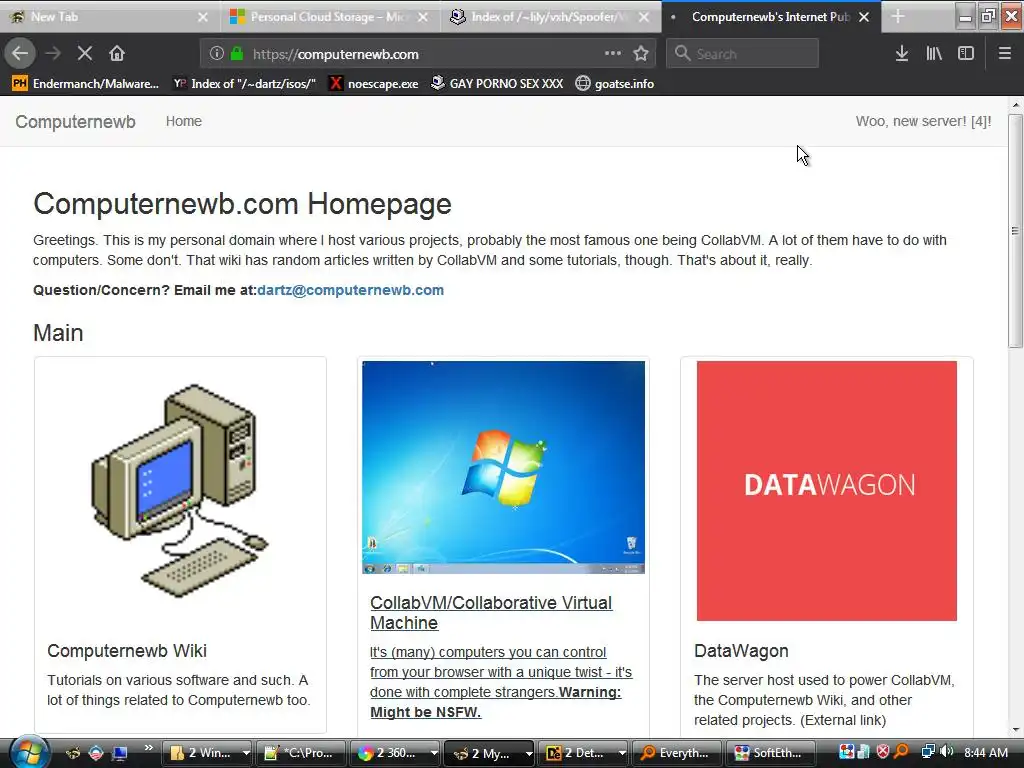Stop loading the page with the X button
This screenshot has height=768, width=1024.
point(85,54)
